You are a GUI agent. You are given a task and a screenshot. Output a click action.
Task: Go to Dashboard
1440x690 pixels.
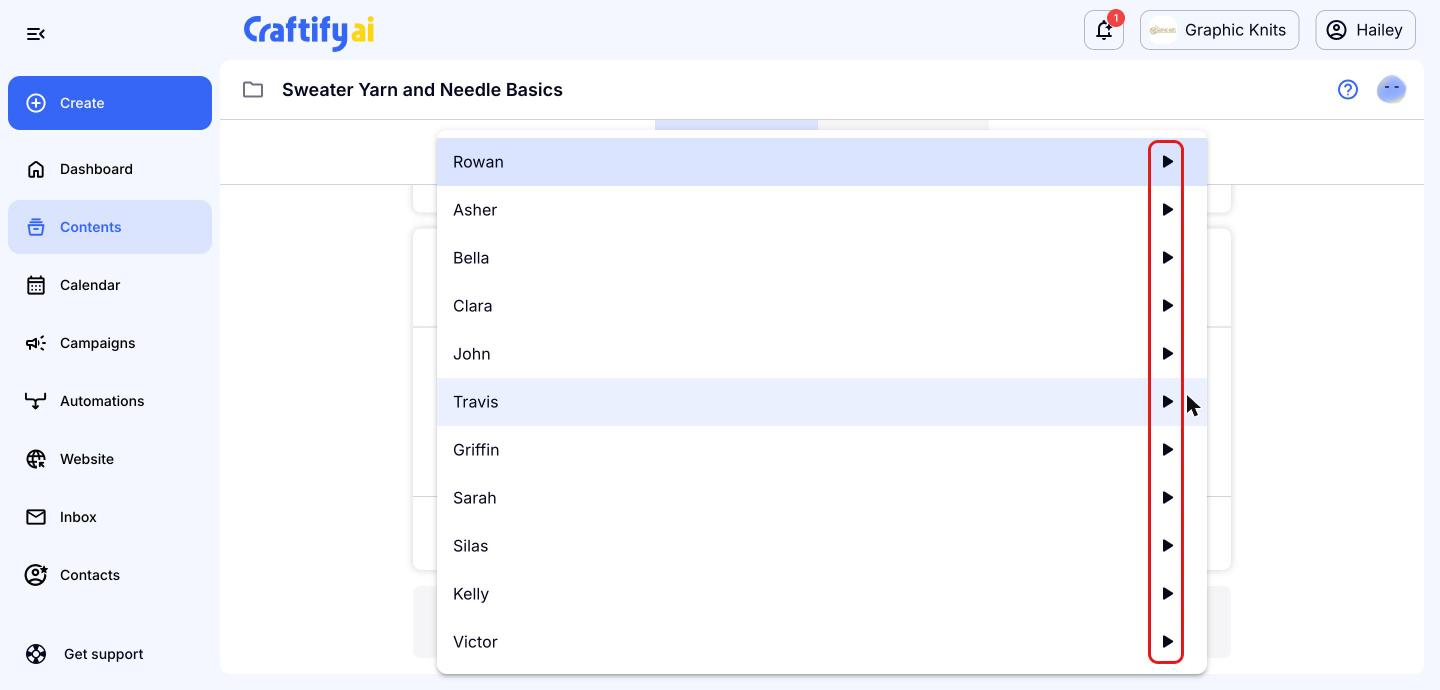coord(110,169)
